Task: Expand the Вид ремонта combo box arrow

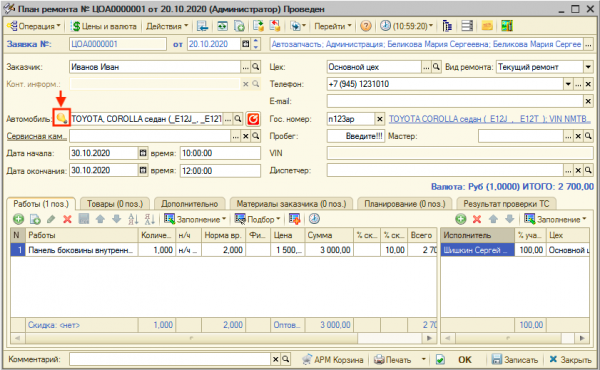Action: coord(588,67)
